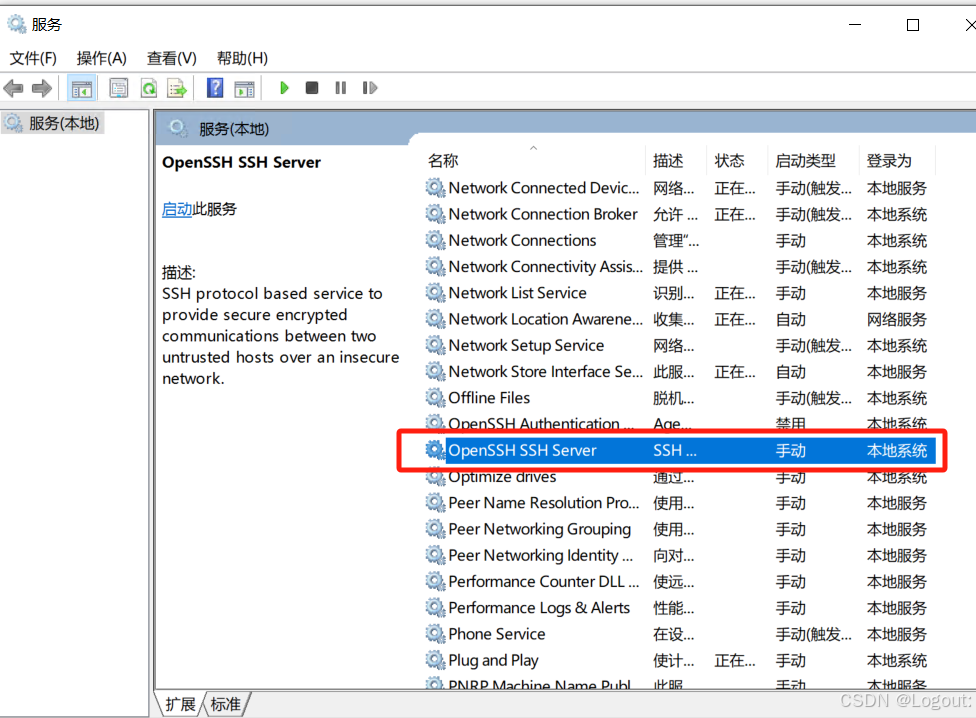
Task: Select the Plug and Play service
Action: coord(680,660)
